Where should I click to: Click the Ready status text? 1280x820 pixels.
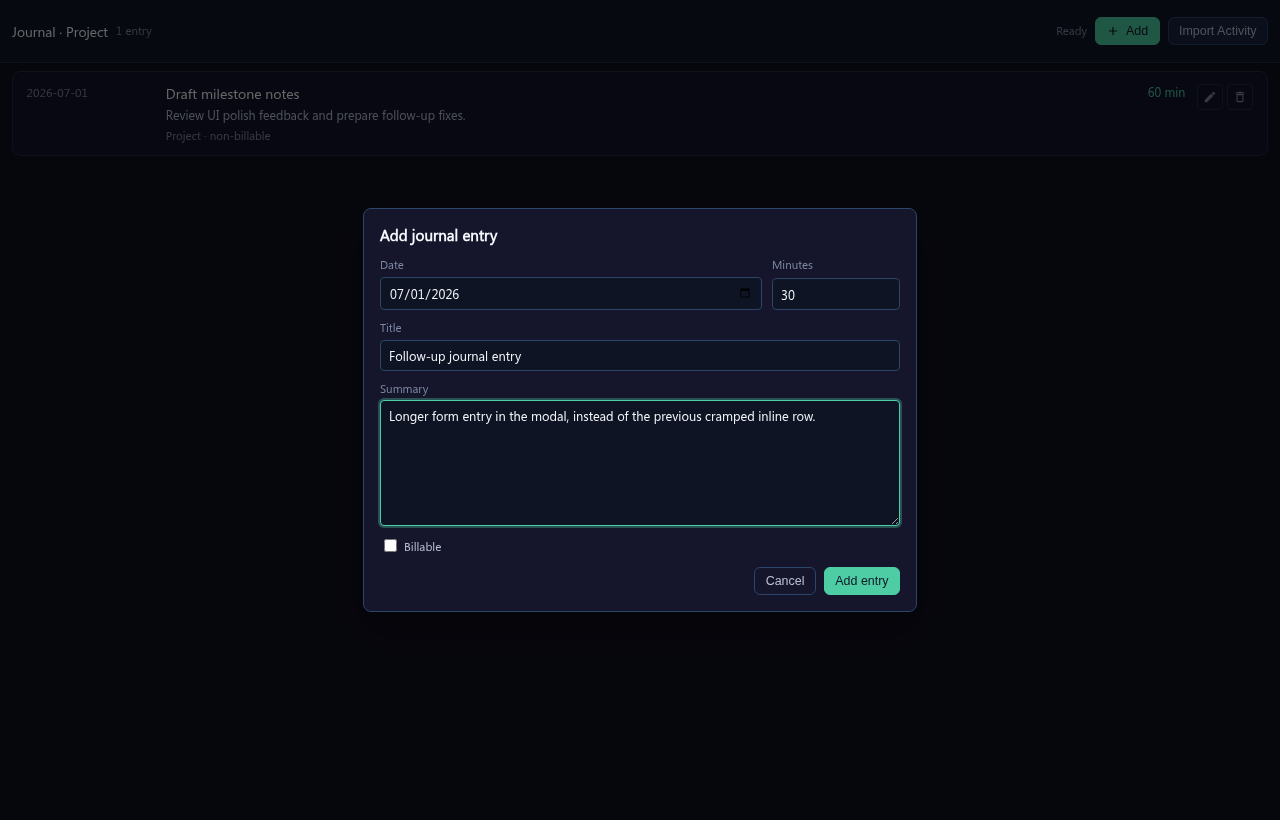1071,31
